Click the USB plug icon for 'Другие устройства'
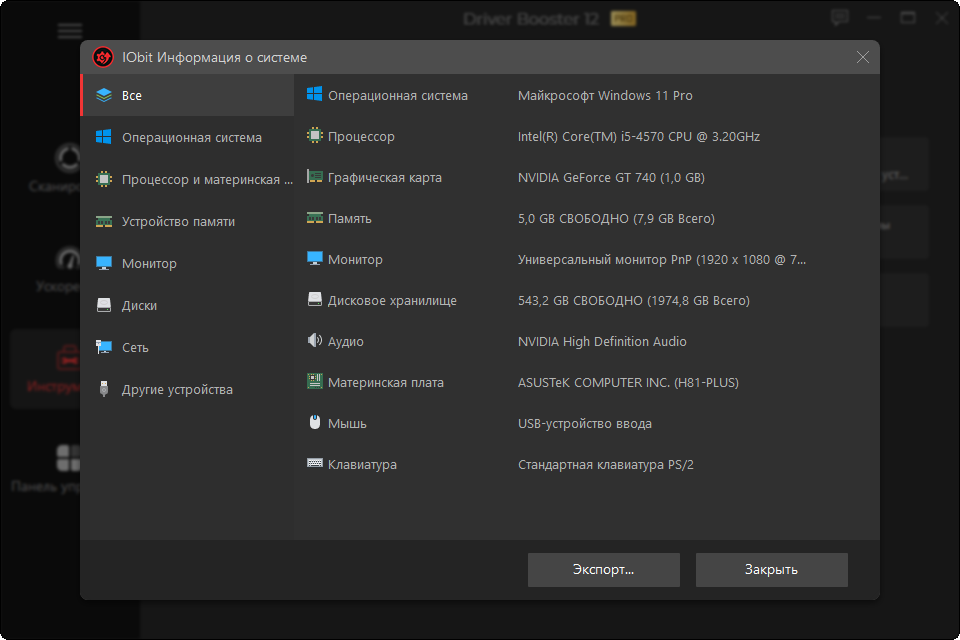The image size is (960, 640). point(104,389)
